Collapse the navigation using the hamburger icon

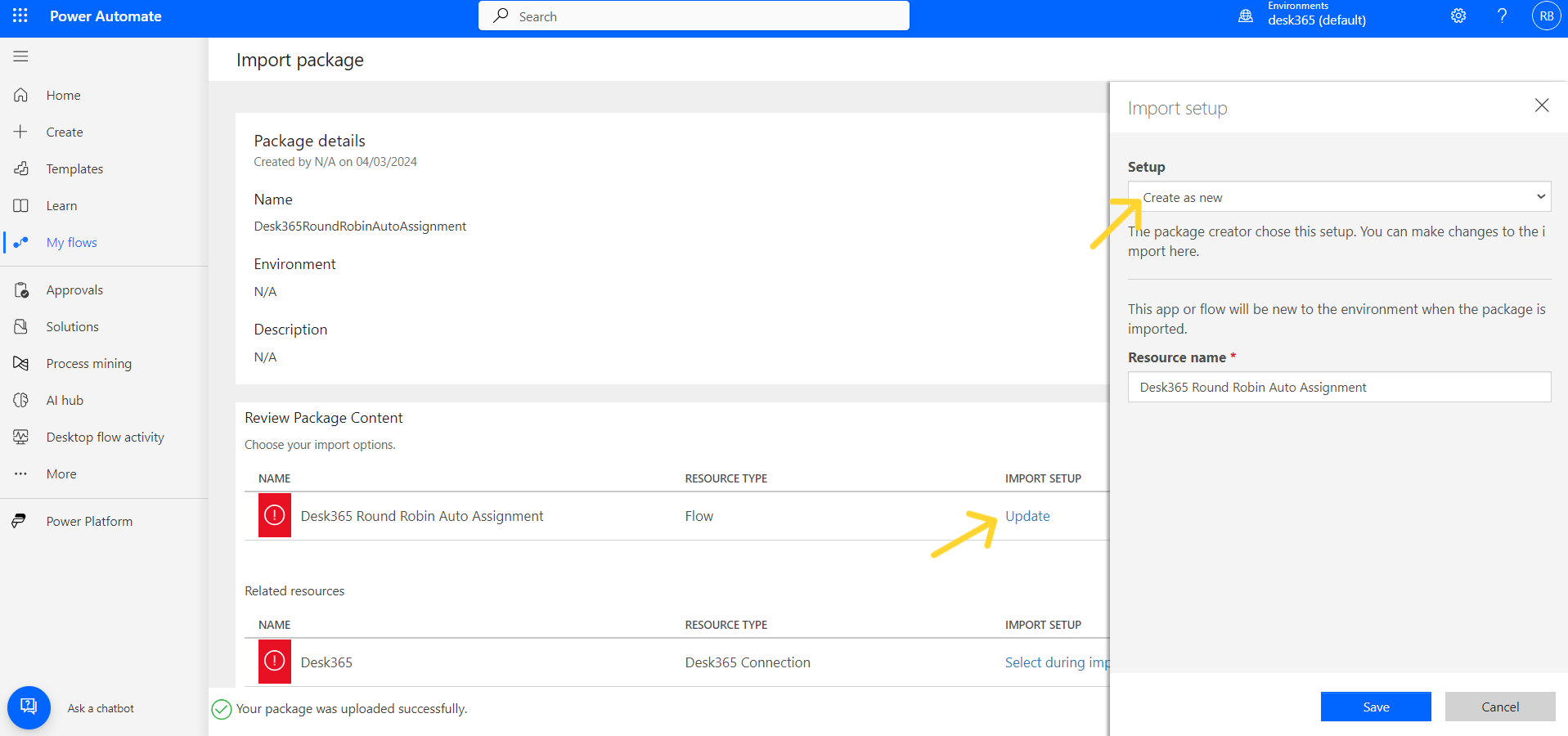(20, 56)
